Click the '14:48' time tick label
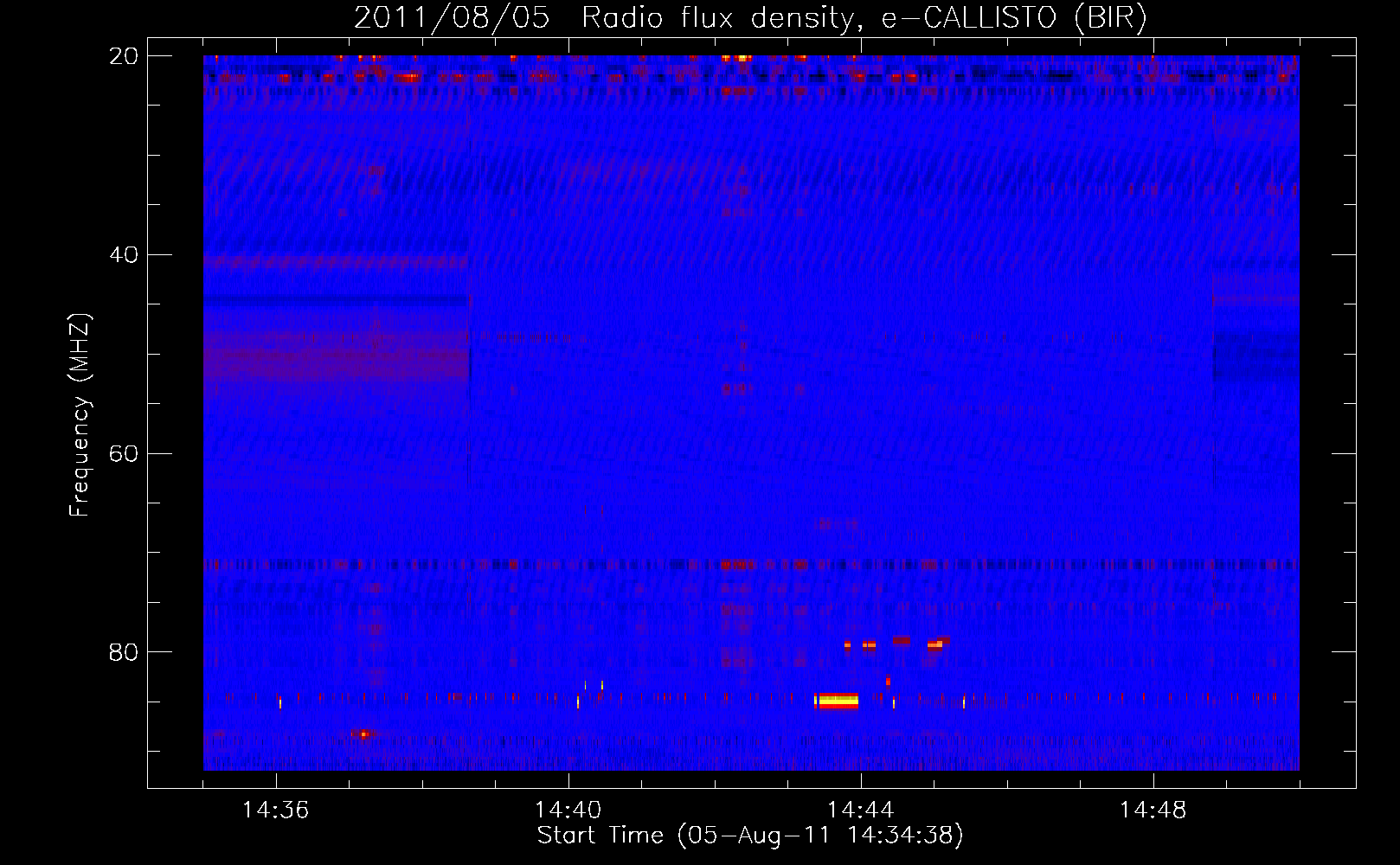 coord(1153,811)
